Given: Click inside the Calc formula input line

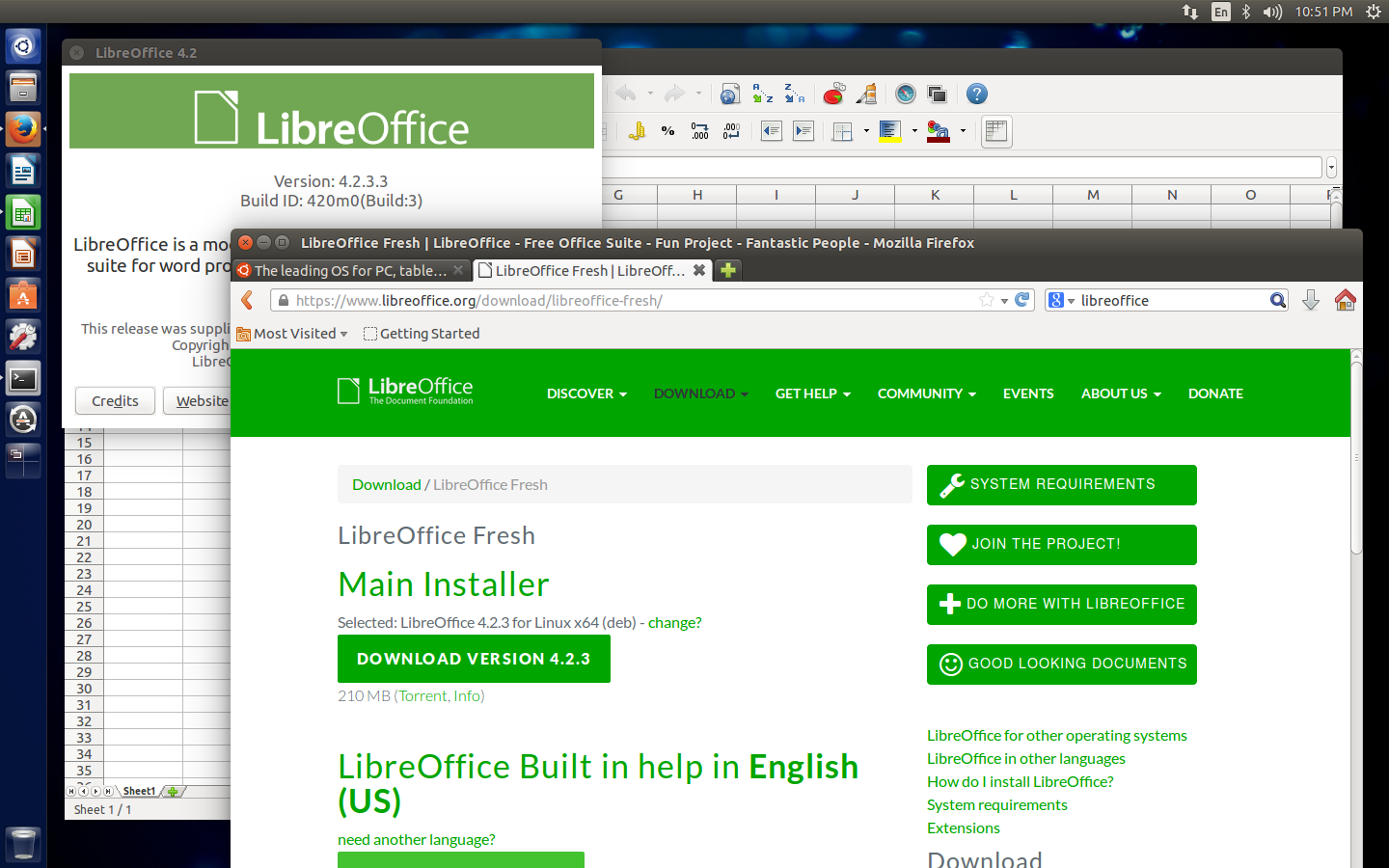Looking at the screenshot, I should [x=962, y=167].
